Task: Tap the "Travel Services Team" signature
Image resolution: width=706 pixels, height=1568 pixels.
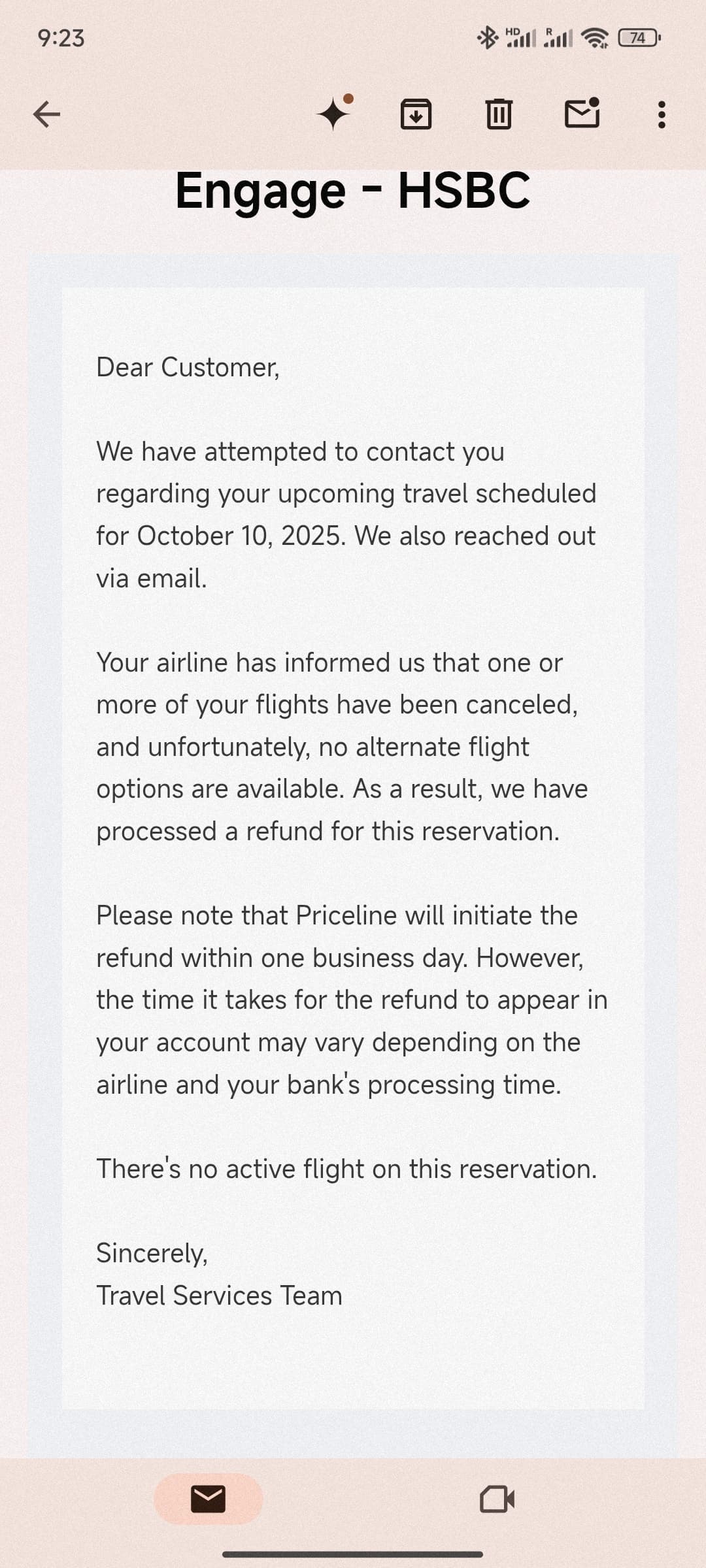Action: point(219,1295)
